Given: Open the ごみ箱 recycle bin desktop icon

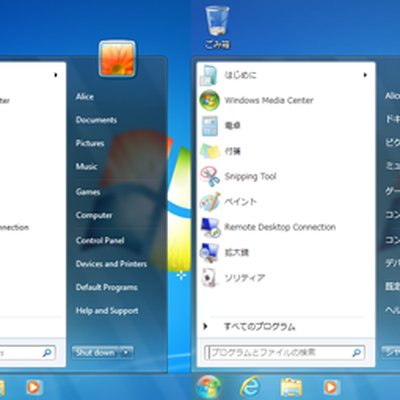Looking at the screenshot, I should click(217, 27).
